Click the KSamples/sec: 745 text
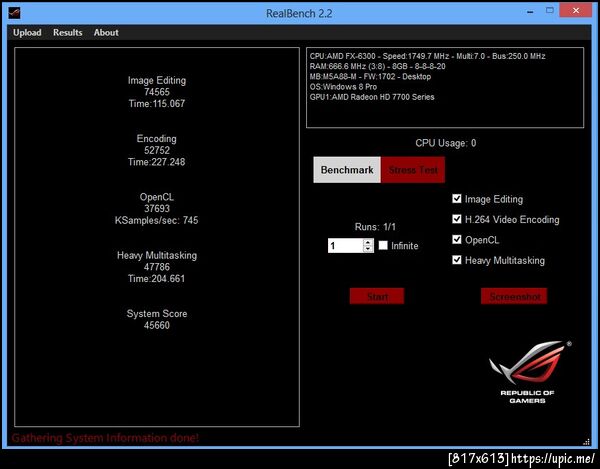 pyautogui.click(x=157, y=220)
